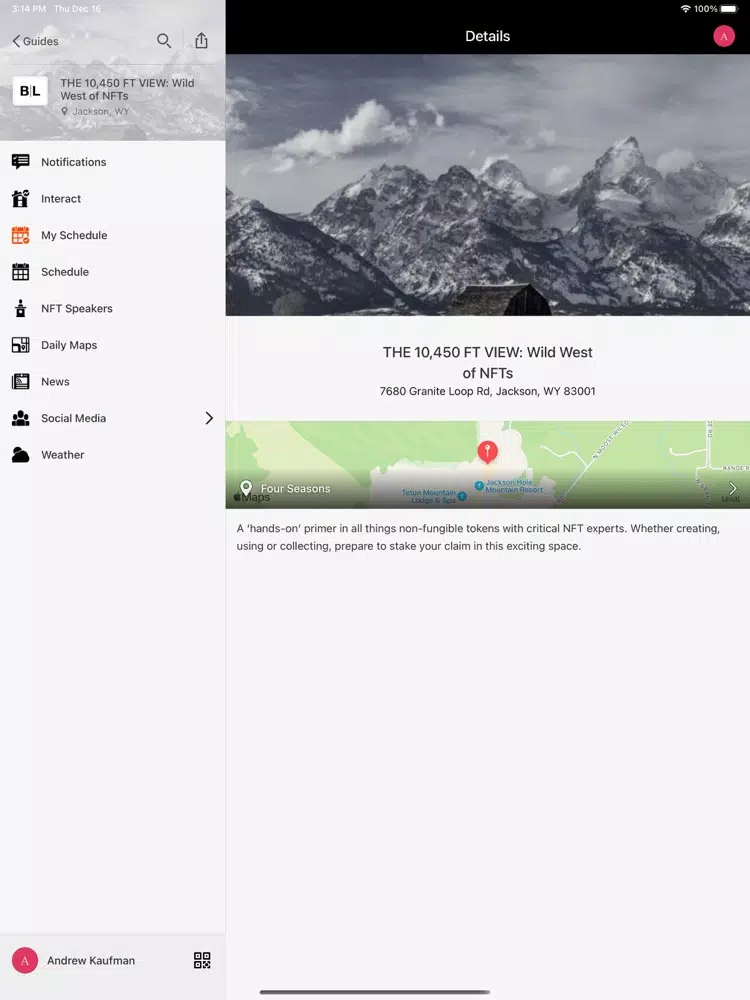Image resolution: width=750 pixels, height=1000 pixels.
Task: Expand Social Media chevron
Action: click(209, 418)
